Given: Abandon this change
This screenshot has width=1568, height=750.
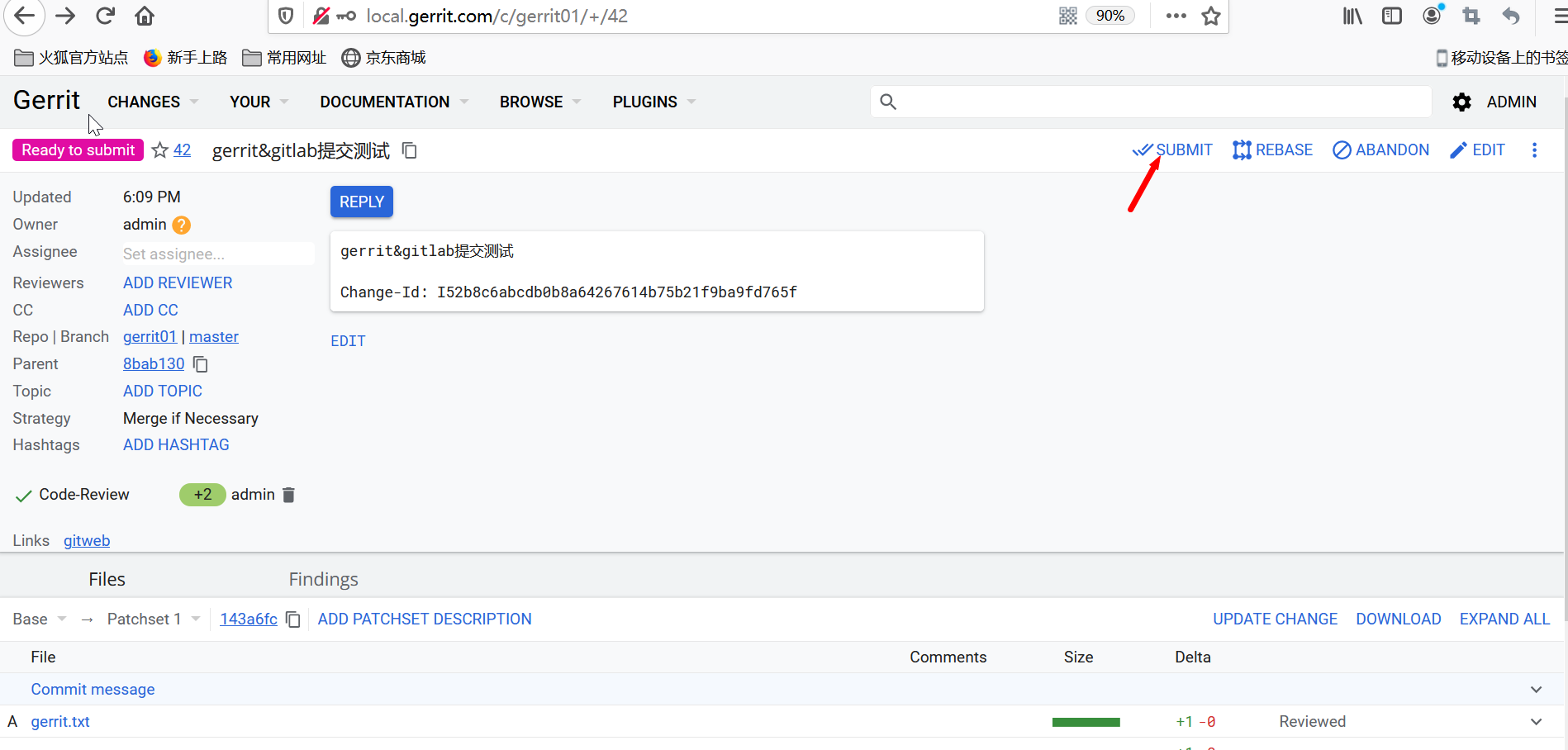Looking at the screenshot, I should (1381, 150).
